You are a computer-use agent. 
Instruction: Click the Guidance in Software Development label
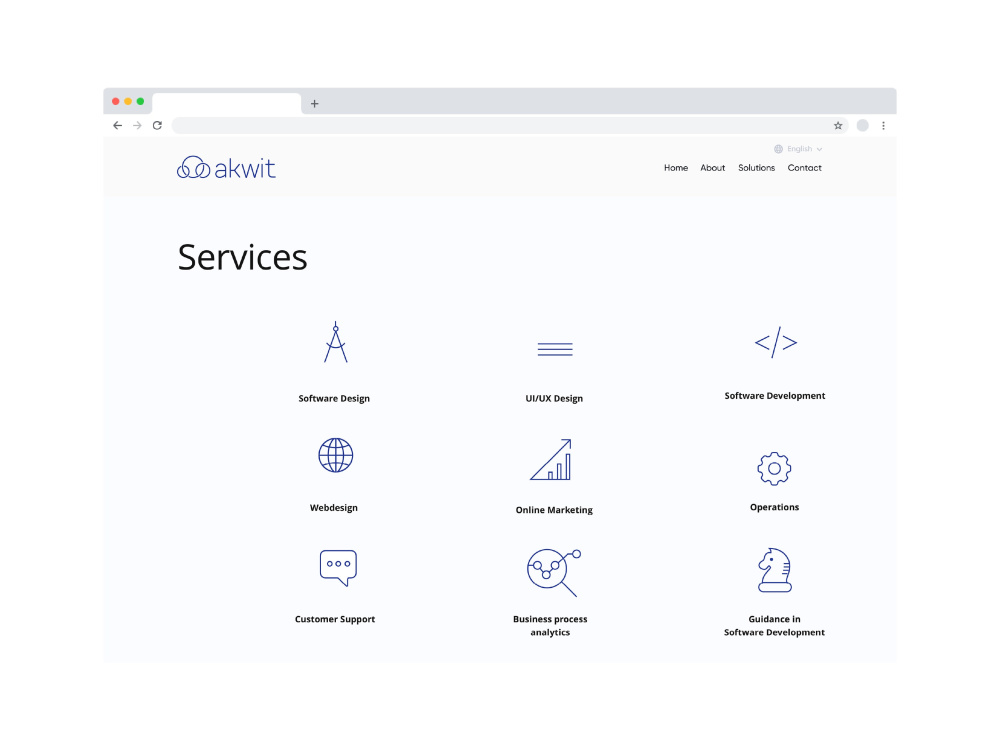click(x=774, y=626)
